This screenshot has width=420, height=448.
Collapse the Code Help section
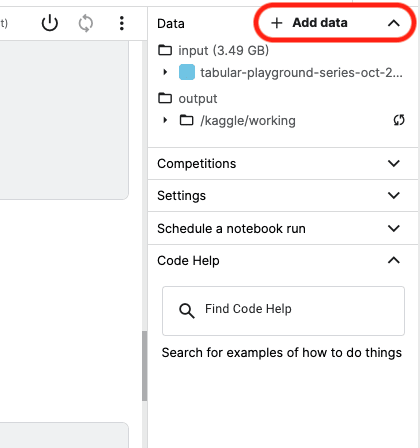pyautogui.click(x=394, y=260)
